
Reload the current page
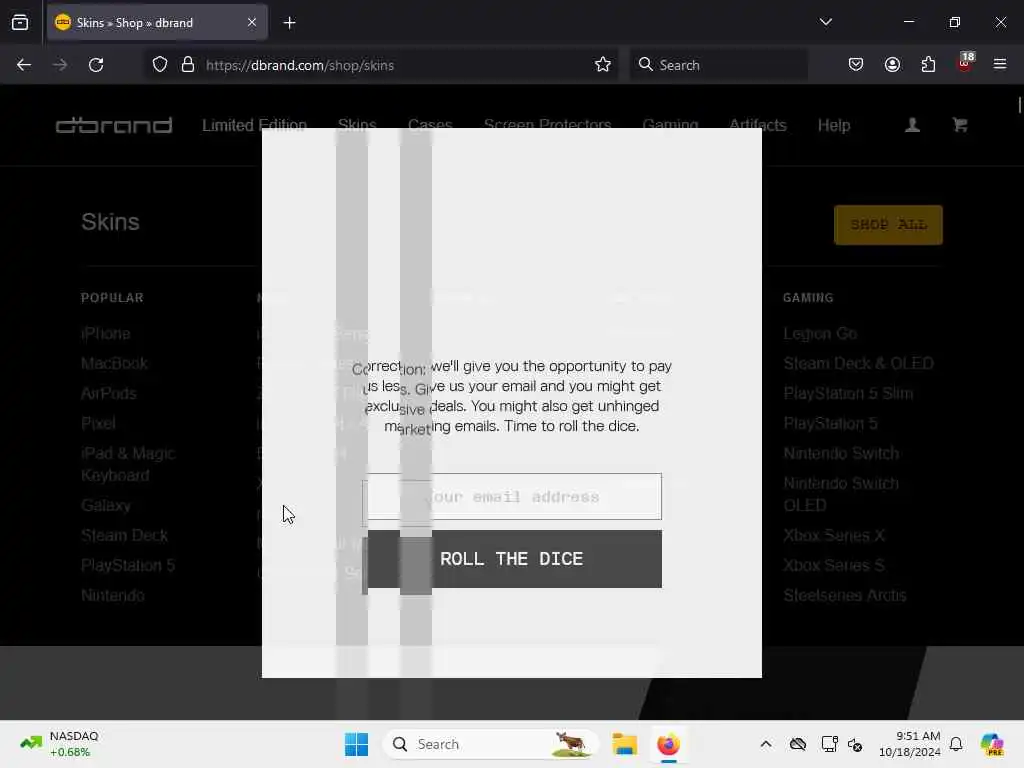coord(96,65)
